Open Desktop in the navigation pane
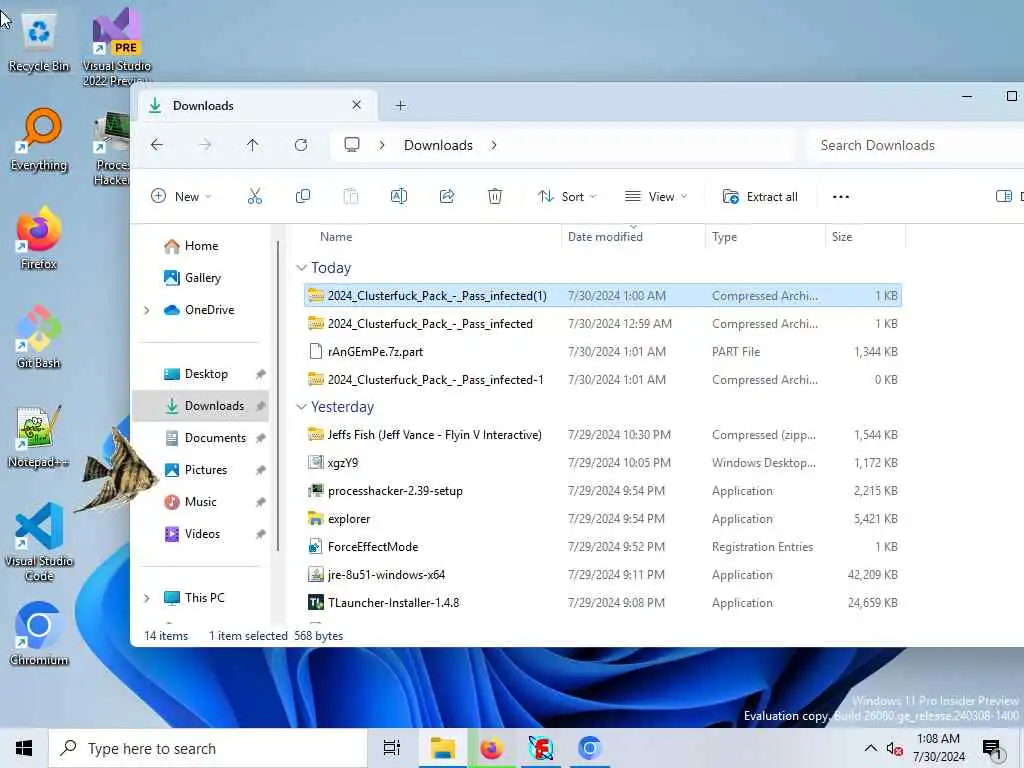Screen dimensions: 1024x768 [206, 374]
